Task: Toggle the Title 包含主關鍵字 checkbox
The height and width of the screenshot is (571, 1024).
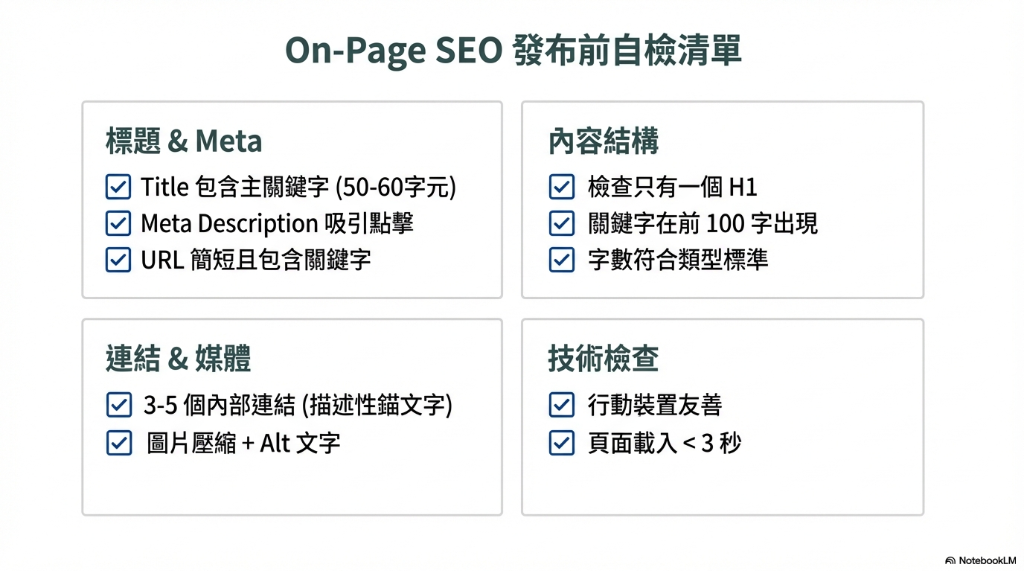Action: [x=118, y=187]
